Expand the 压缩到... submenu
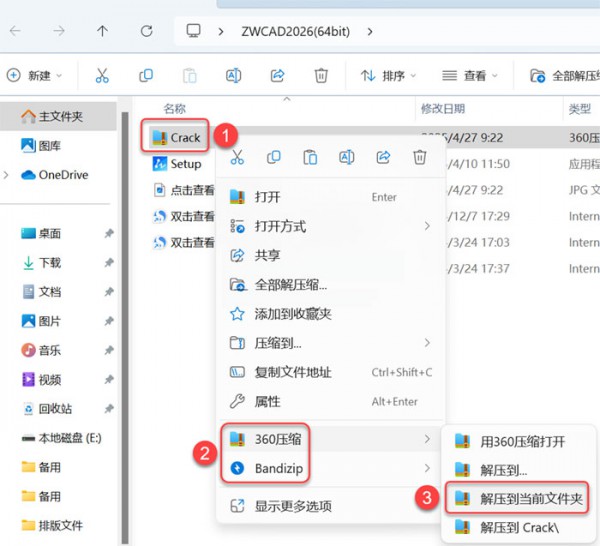This screenshot has height=546, width=600. (x=331, y=343)
